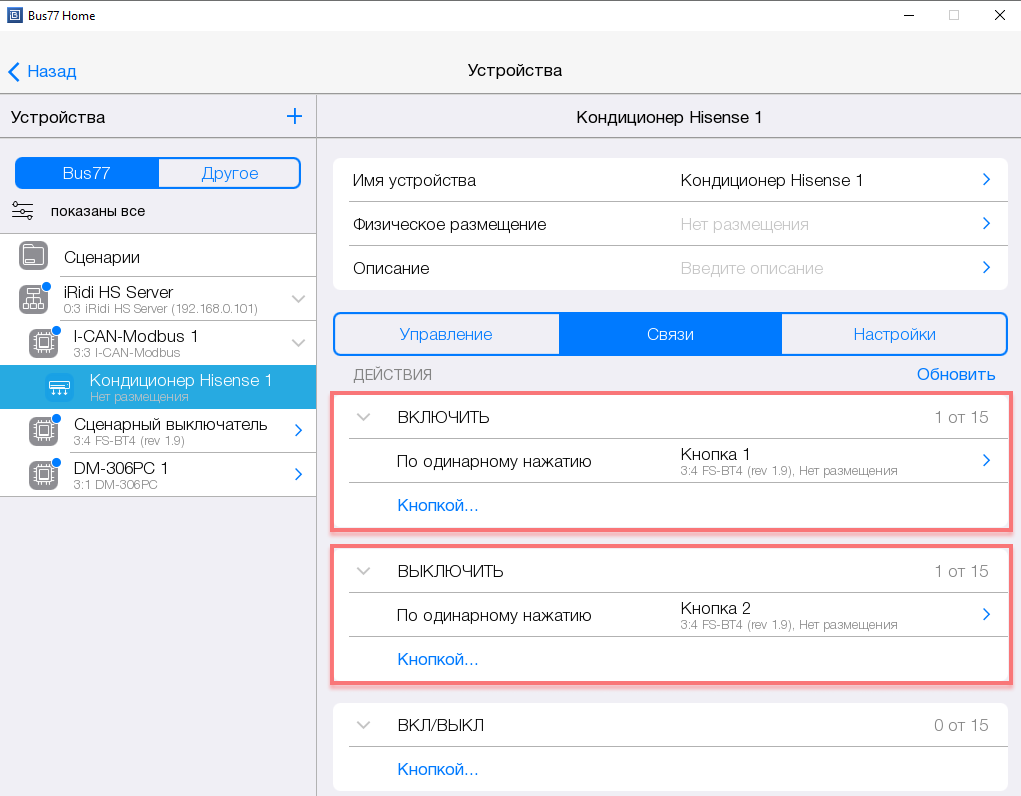Collapse the ВКЛЮЧИТЬ action section
This screenshot has height=796, width=1021.
tap(364, 417)
